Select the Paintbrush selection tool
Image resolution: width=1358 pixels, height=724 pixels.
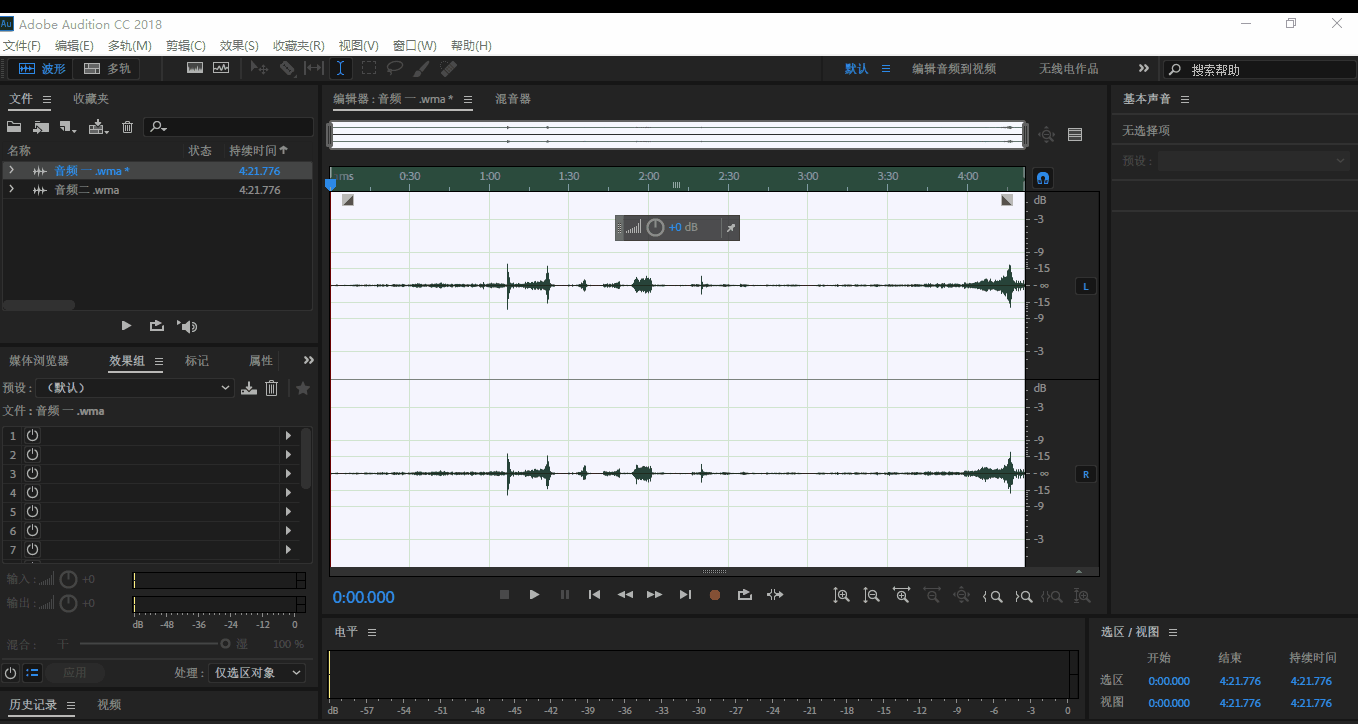(x=421, y=68)
